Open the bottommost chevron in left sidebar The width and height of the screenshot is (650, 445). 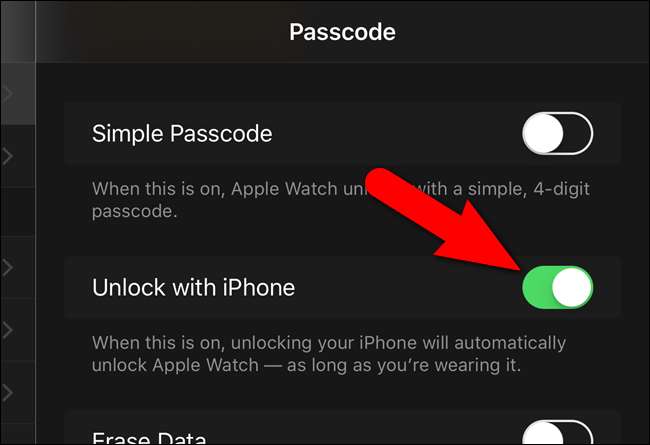click(7, 393)
